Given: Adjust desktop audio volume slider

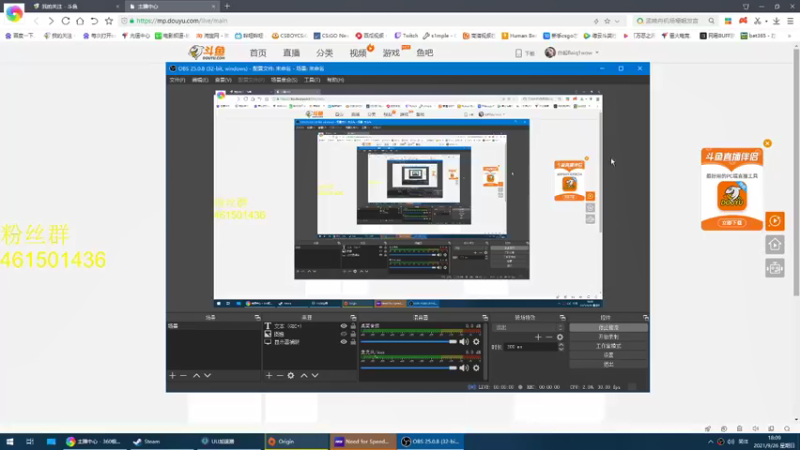Looking at the screenshot, I should coord(408,342).
